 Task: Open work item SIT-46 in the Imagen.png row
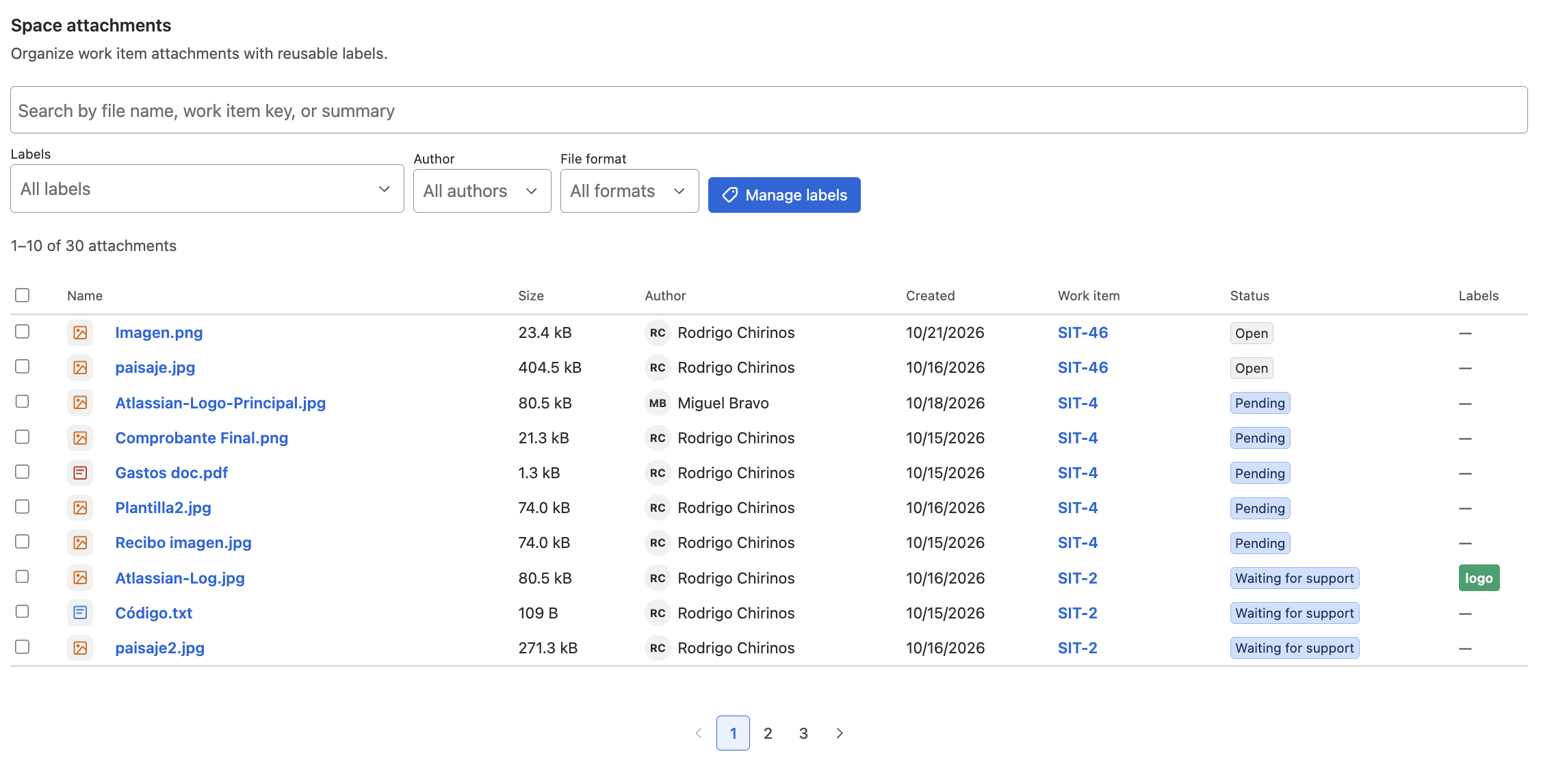1083,332
